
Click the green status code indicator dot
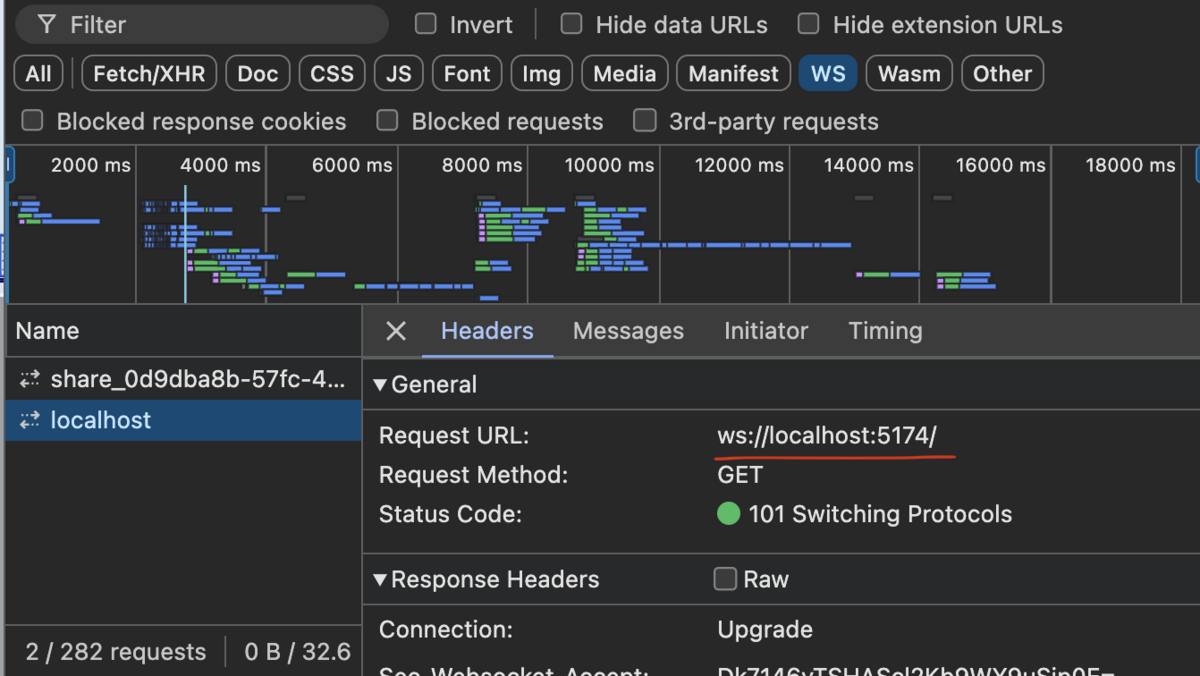pyautogui.click(x=728, y=514)
